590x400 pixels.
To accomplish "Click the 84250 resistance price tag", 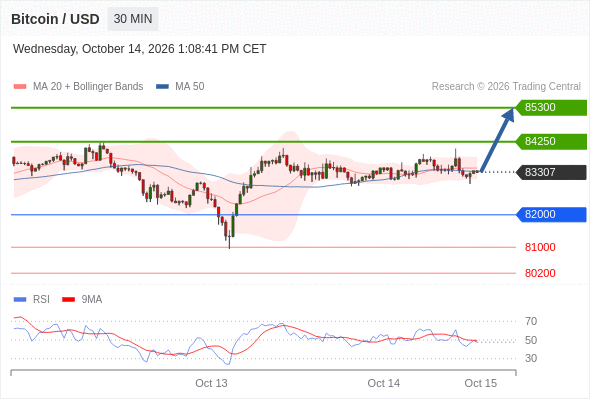I will pyautogui.click(x=551, y=141).
